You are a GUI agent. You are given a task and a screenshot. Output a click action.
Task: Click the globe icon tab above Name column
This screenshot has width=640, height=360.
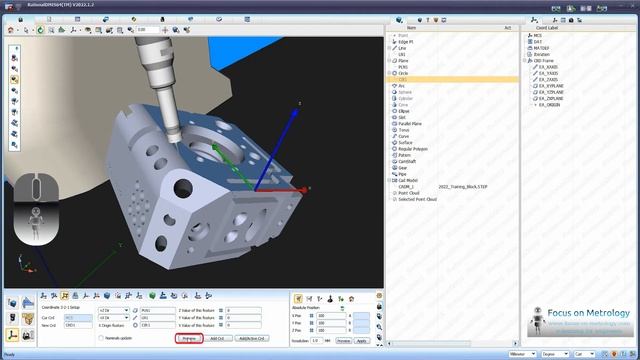[x=399, y=20]
